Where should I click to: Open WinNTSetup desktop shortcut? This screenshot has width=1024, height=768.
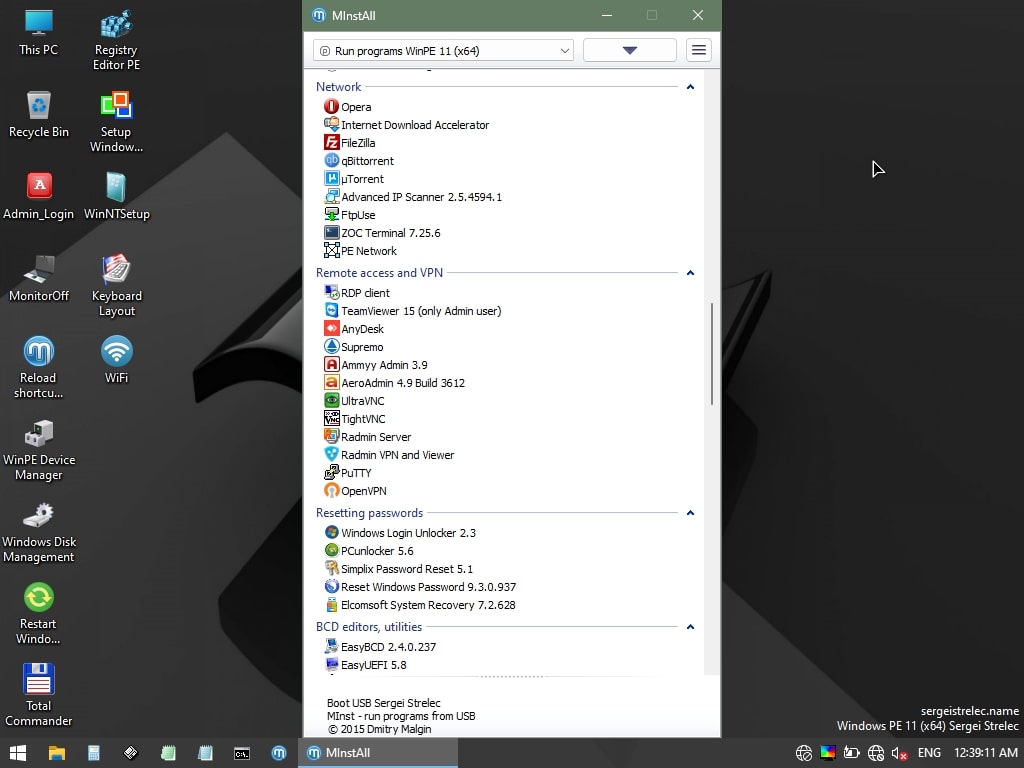pos(116,197)
